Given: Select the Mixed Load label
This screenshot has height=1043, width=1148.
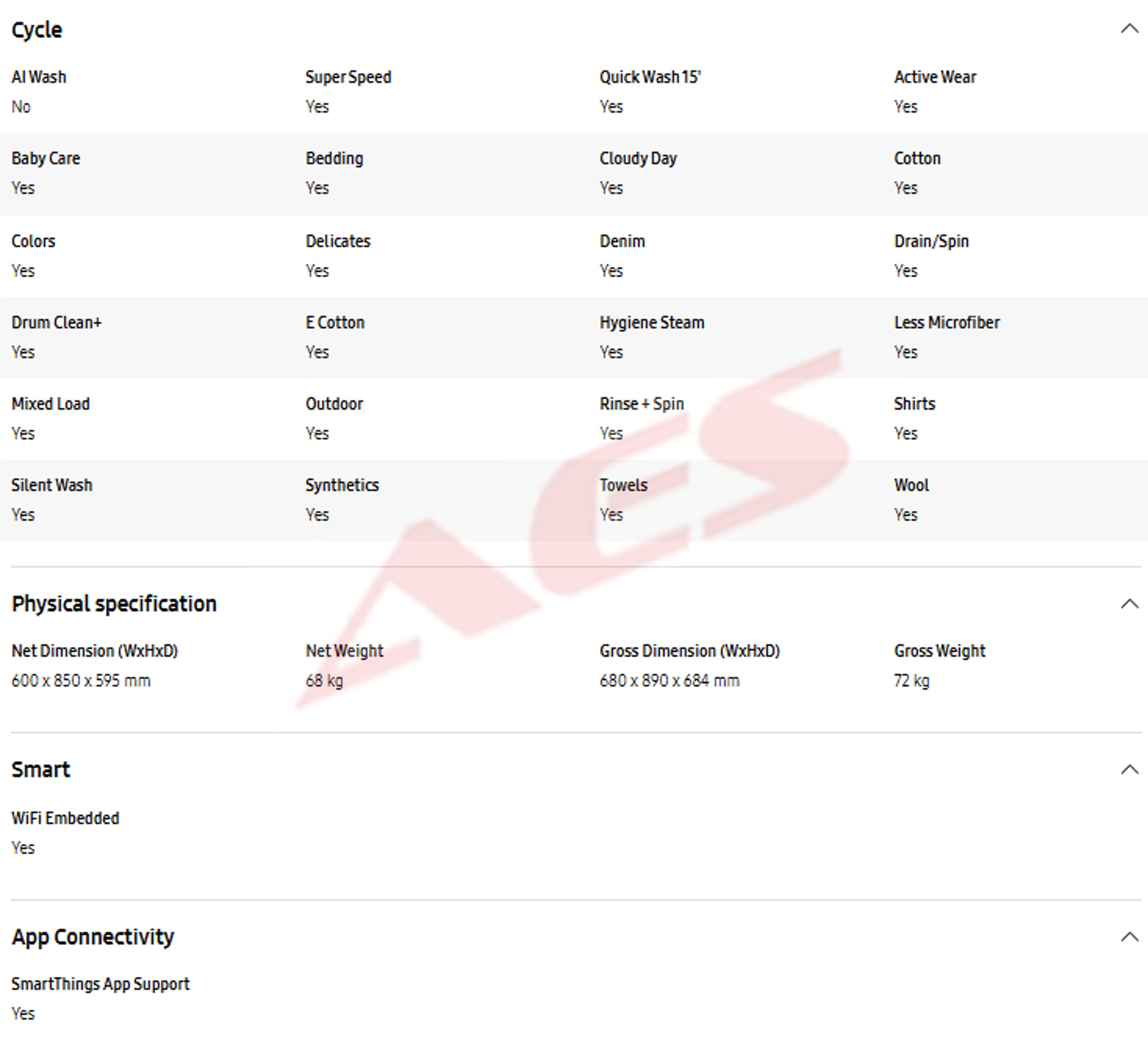Looking at the screenshot, I should pyautogui.click(x=51, y=404).
